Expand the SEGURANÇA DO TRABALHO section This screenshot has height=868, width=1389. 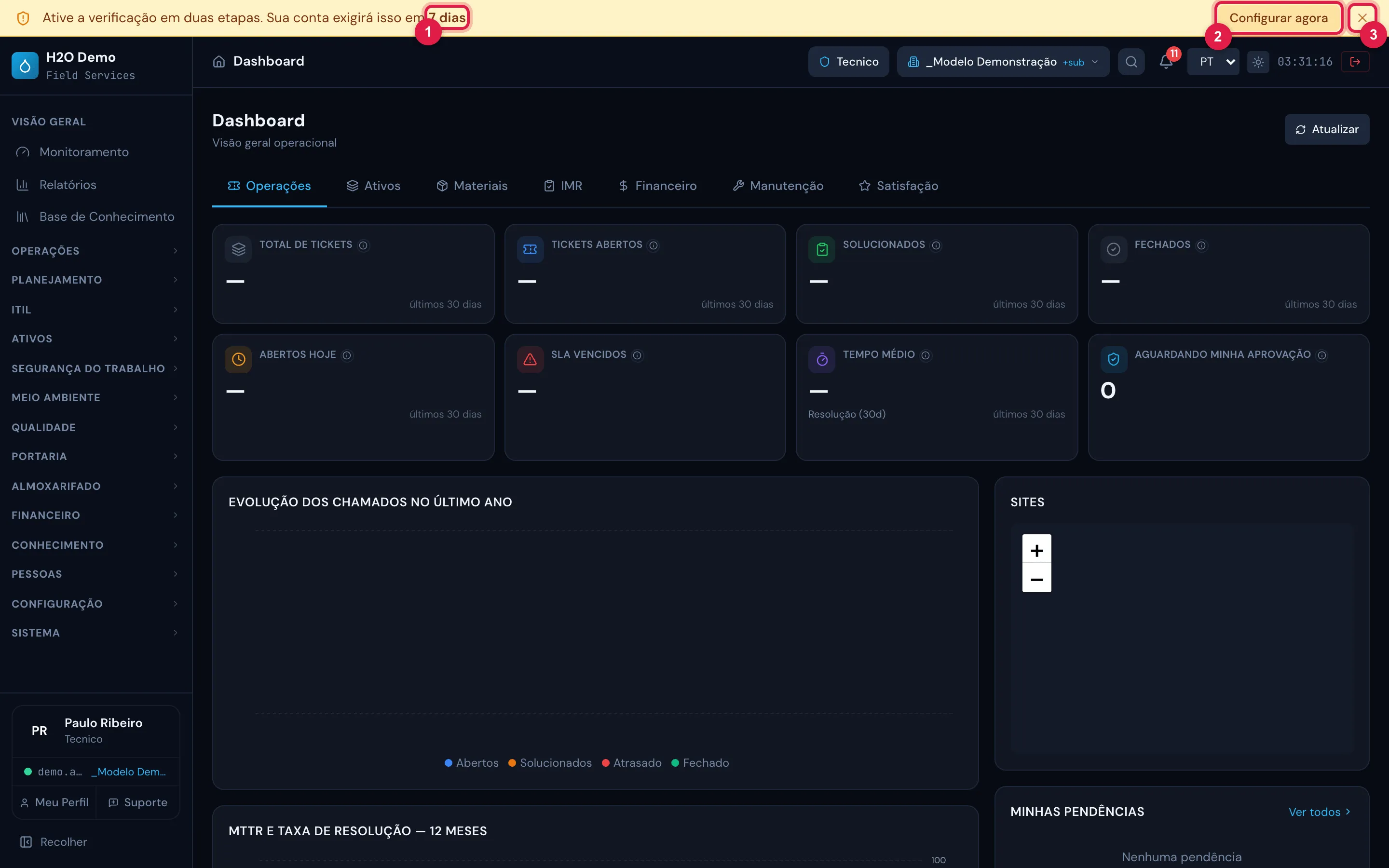coord(95,368)
